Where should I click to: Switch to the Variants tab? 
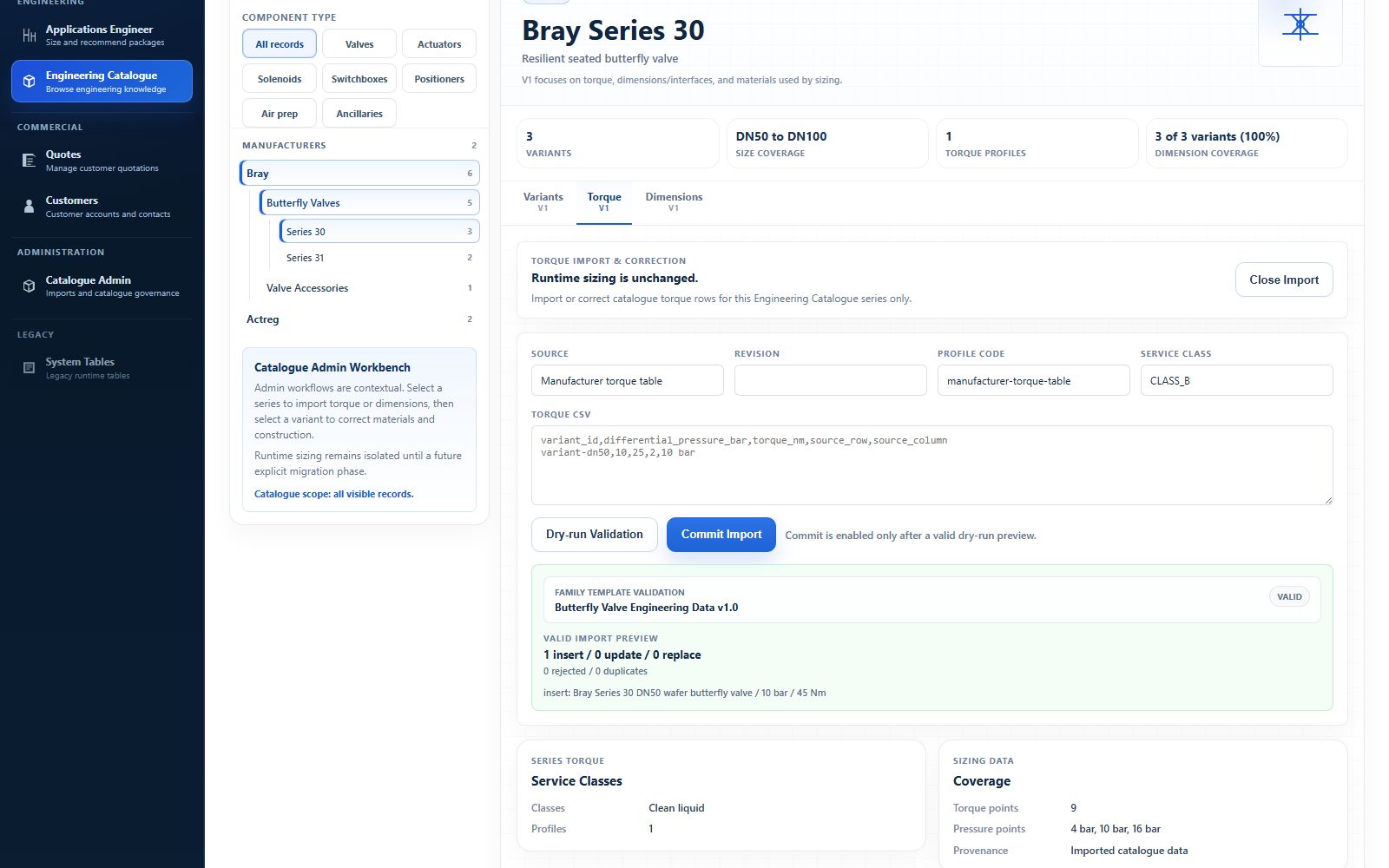coord(543,201)
